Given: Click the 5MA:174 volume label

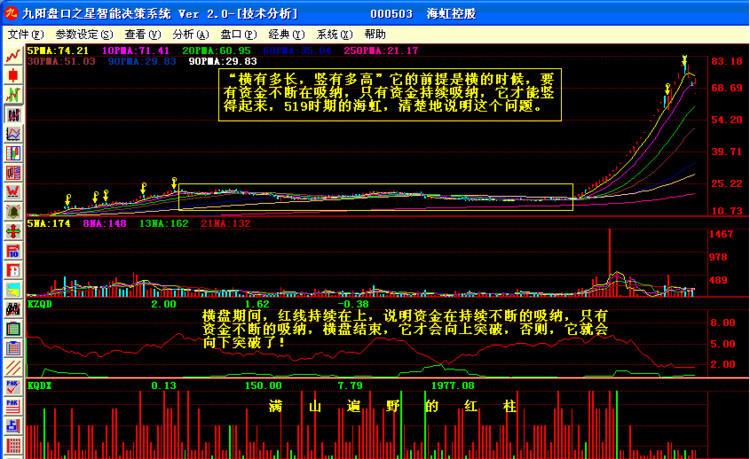Looking at the screenshot, I should click(49, 223).
